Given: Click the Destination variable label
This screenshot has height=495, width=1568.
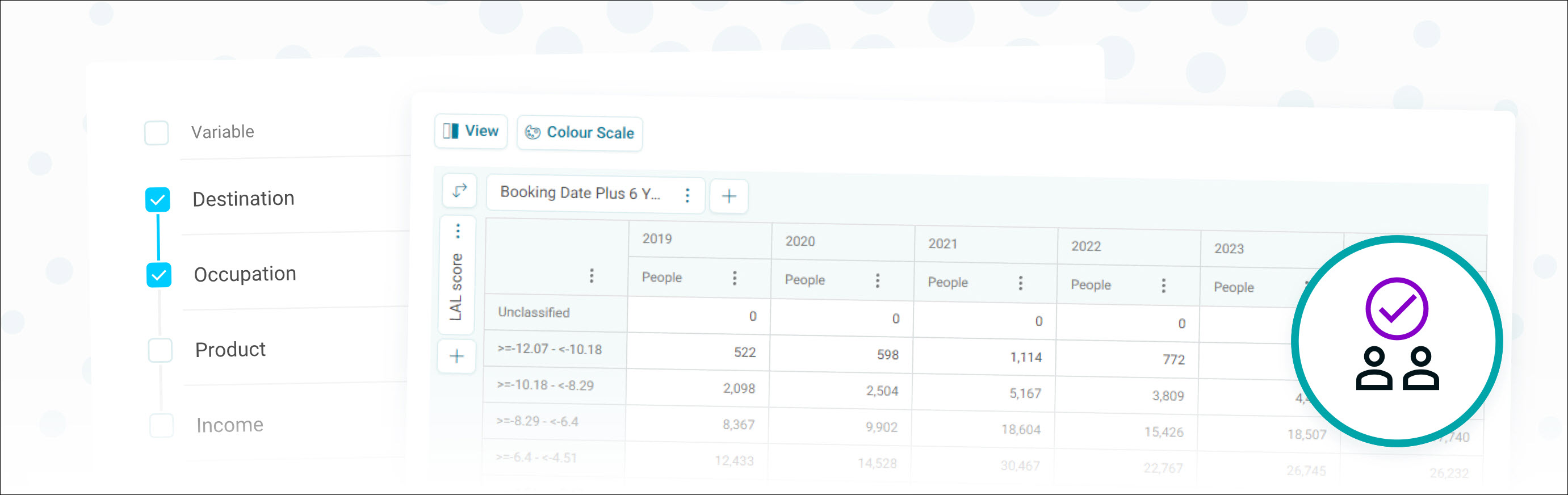Looking at the screenshot, I should pyautogui.click(x=244, y=199).
